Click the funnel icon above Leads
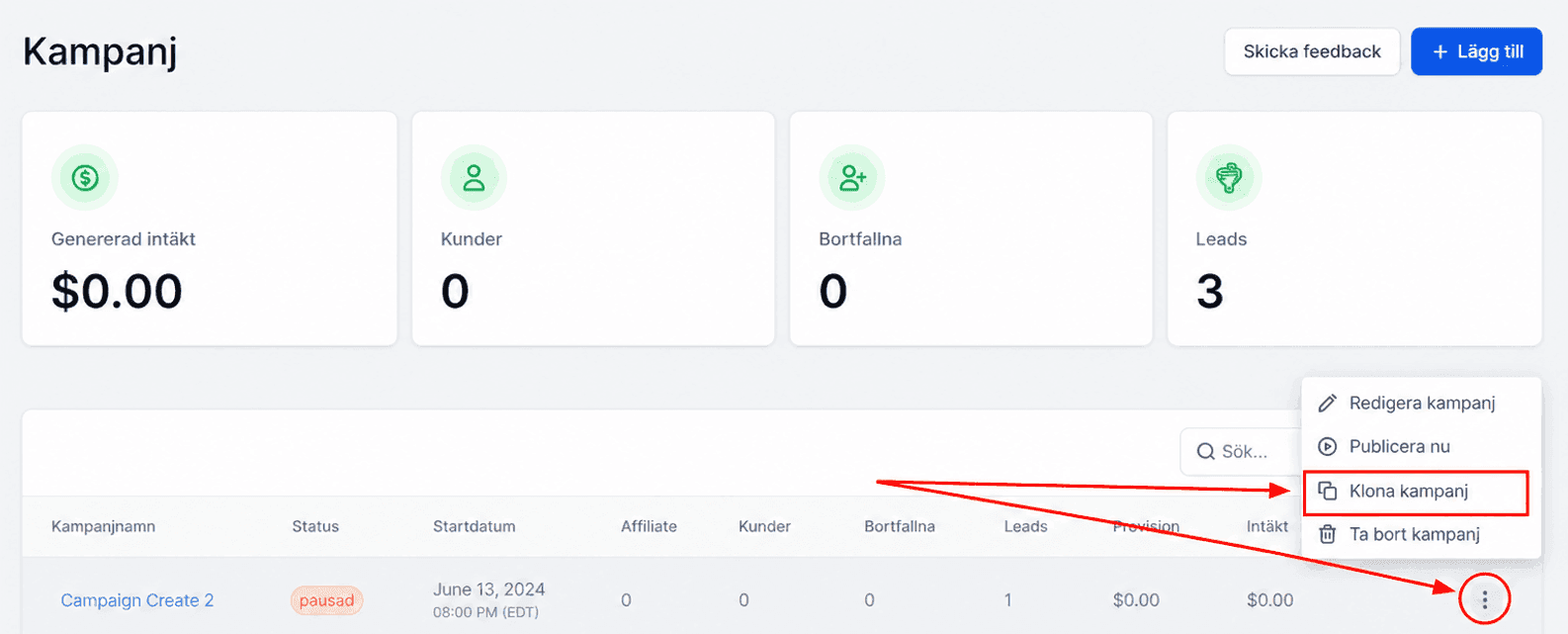1568x634 pixels. [1229, 178]
